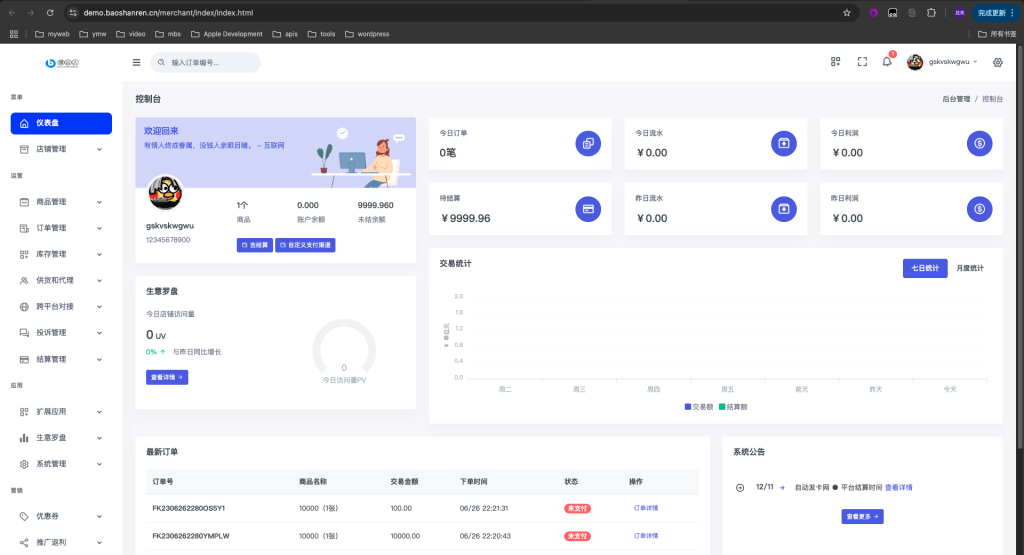This screenshot has height=555, width=1024.
Task: Open the wordpress bookmarks folder
Action: pyautogui.click(x=367, y=34)
